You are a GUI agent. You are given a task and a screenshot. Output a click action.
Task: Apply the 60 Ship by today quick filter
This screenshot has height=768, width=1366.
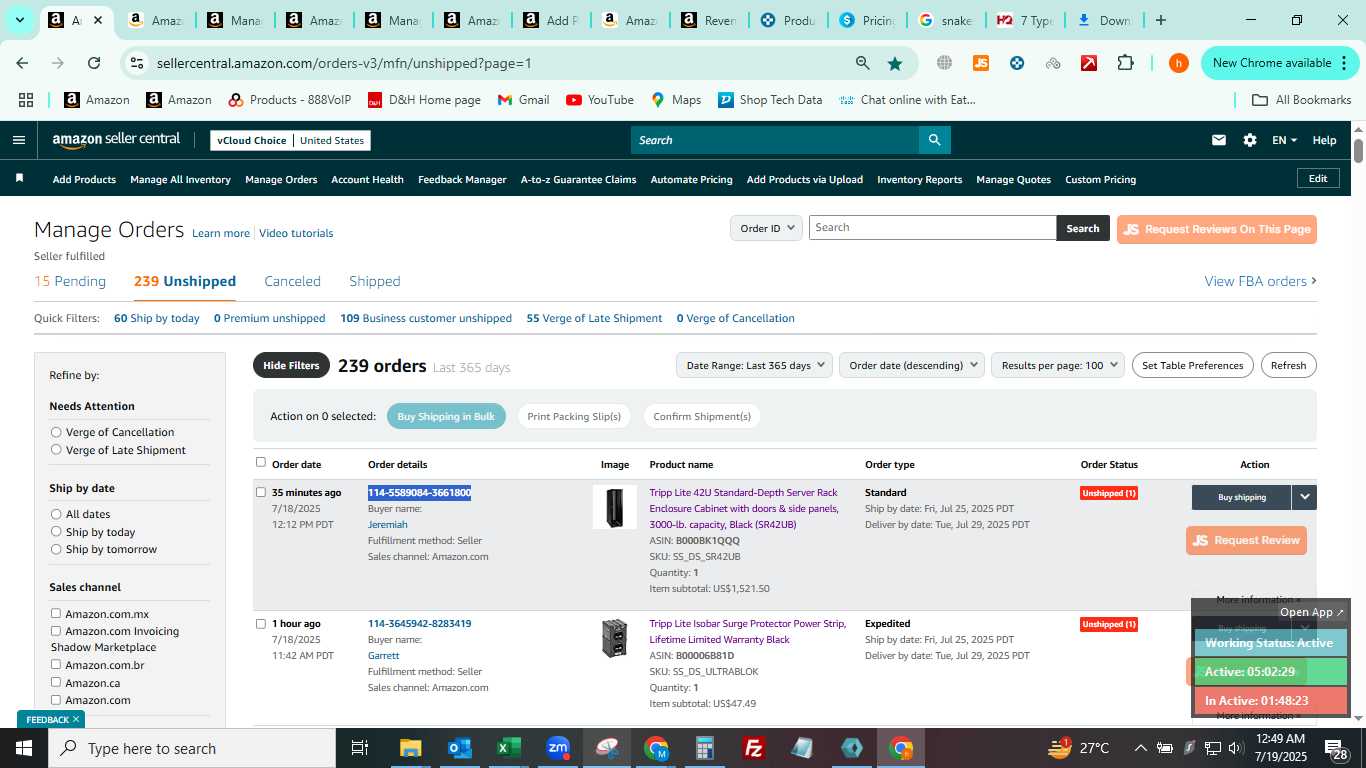click(157, 318)
